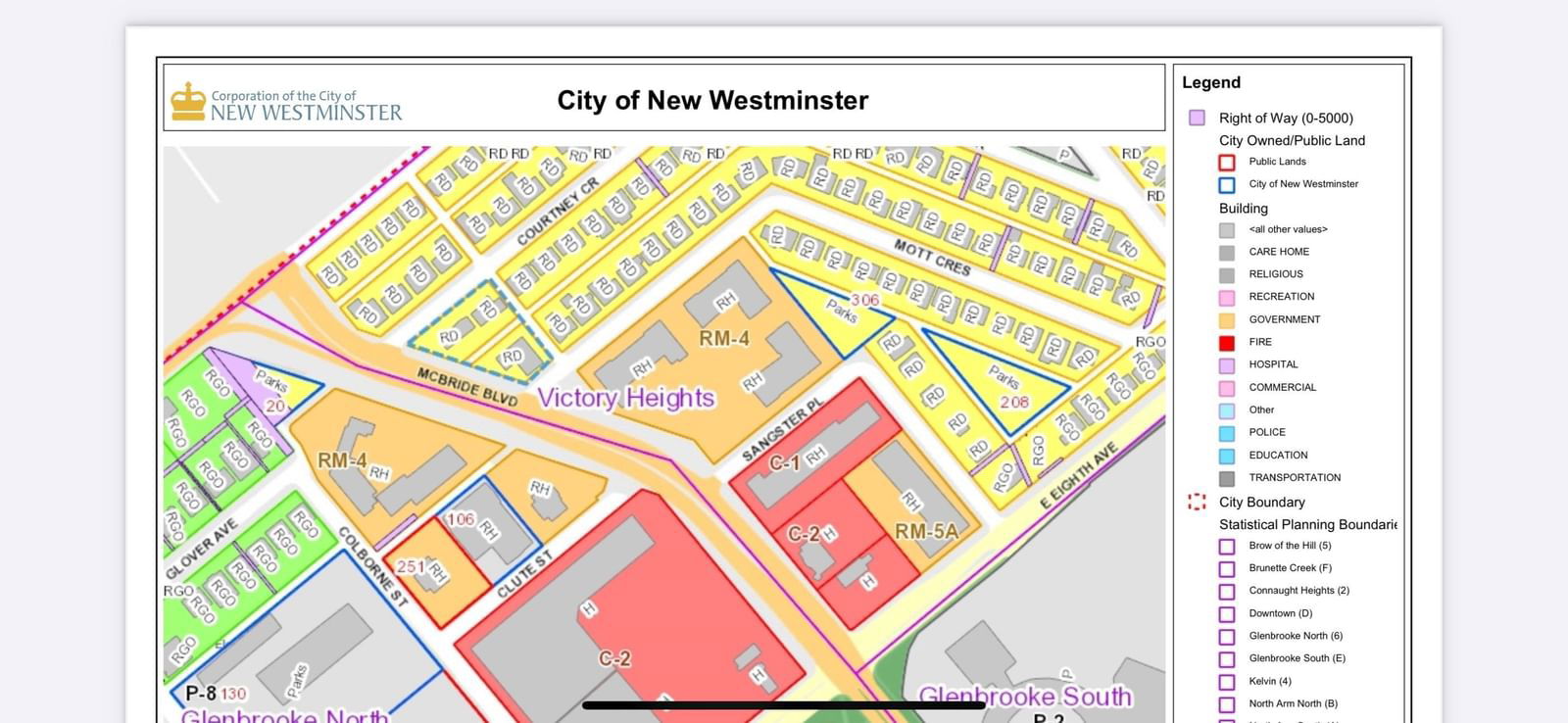Screen dimensions: 1568x723
Task: Click the 'COURTNEY CR' street label
Action: click(x=558, y=212)
